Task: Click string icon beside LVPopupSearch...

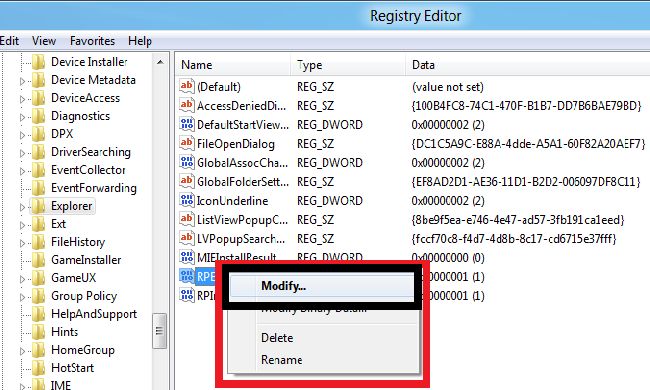Action: [187, 238]
